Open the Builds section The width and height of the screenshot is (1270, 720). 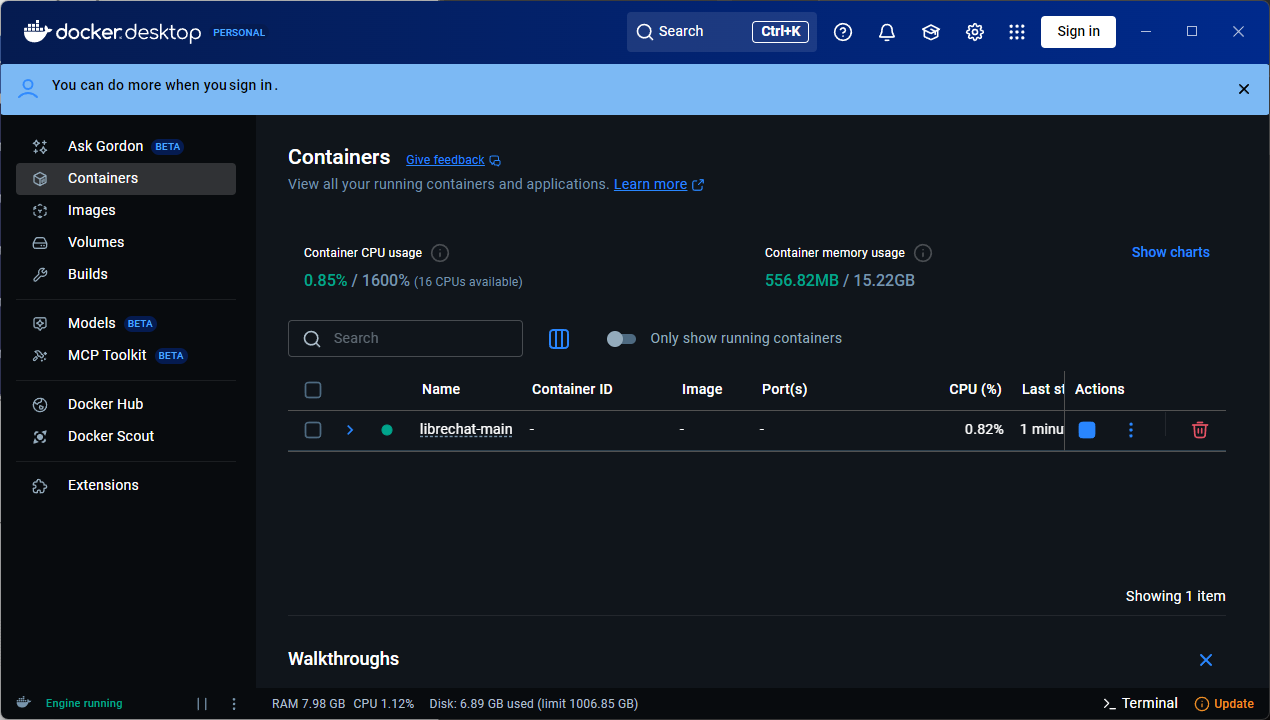point(126,274)
